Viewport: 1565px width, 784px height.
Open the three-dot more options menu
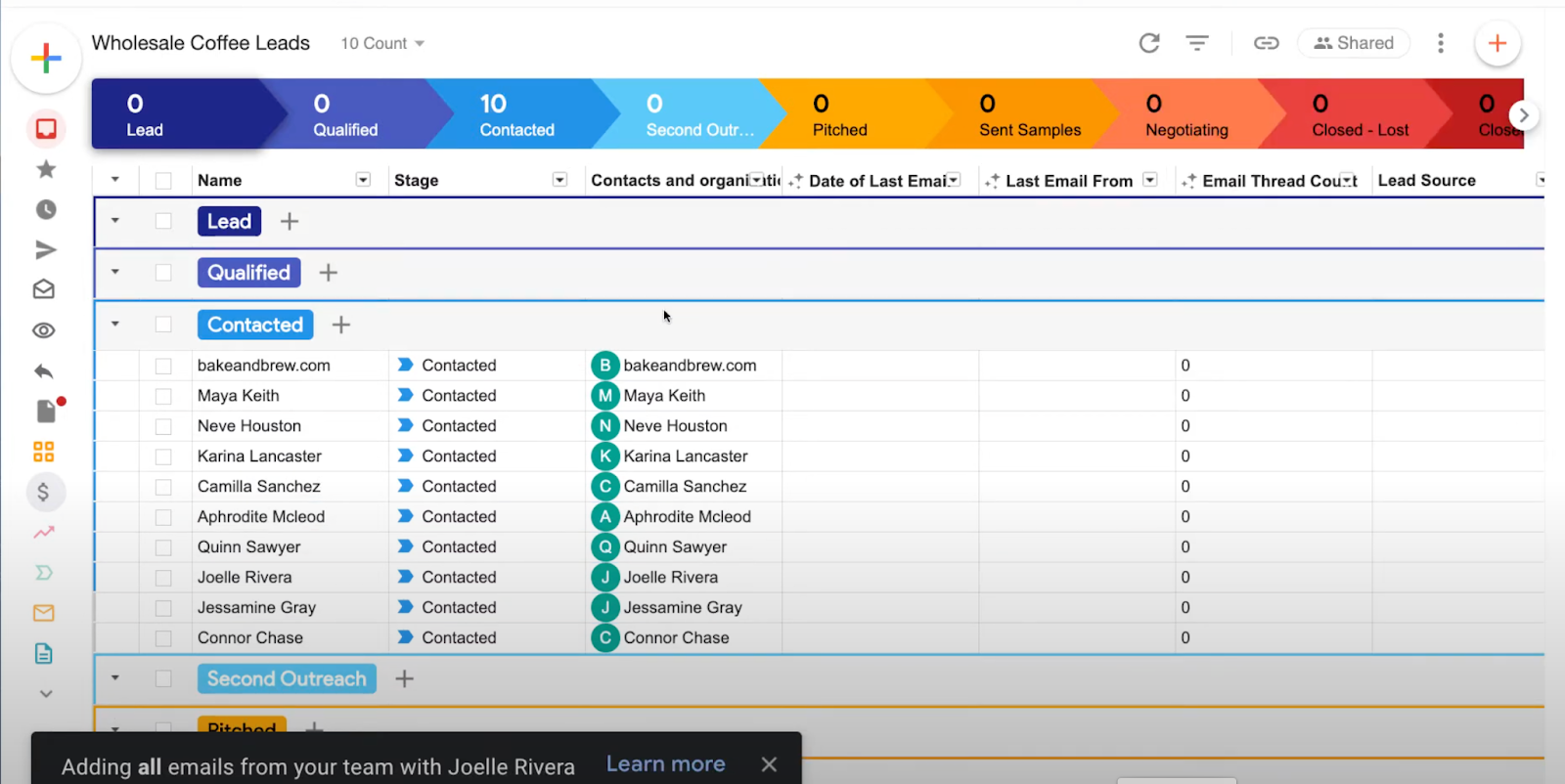pos(1440,43)
